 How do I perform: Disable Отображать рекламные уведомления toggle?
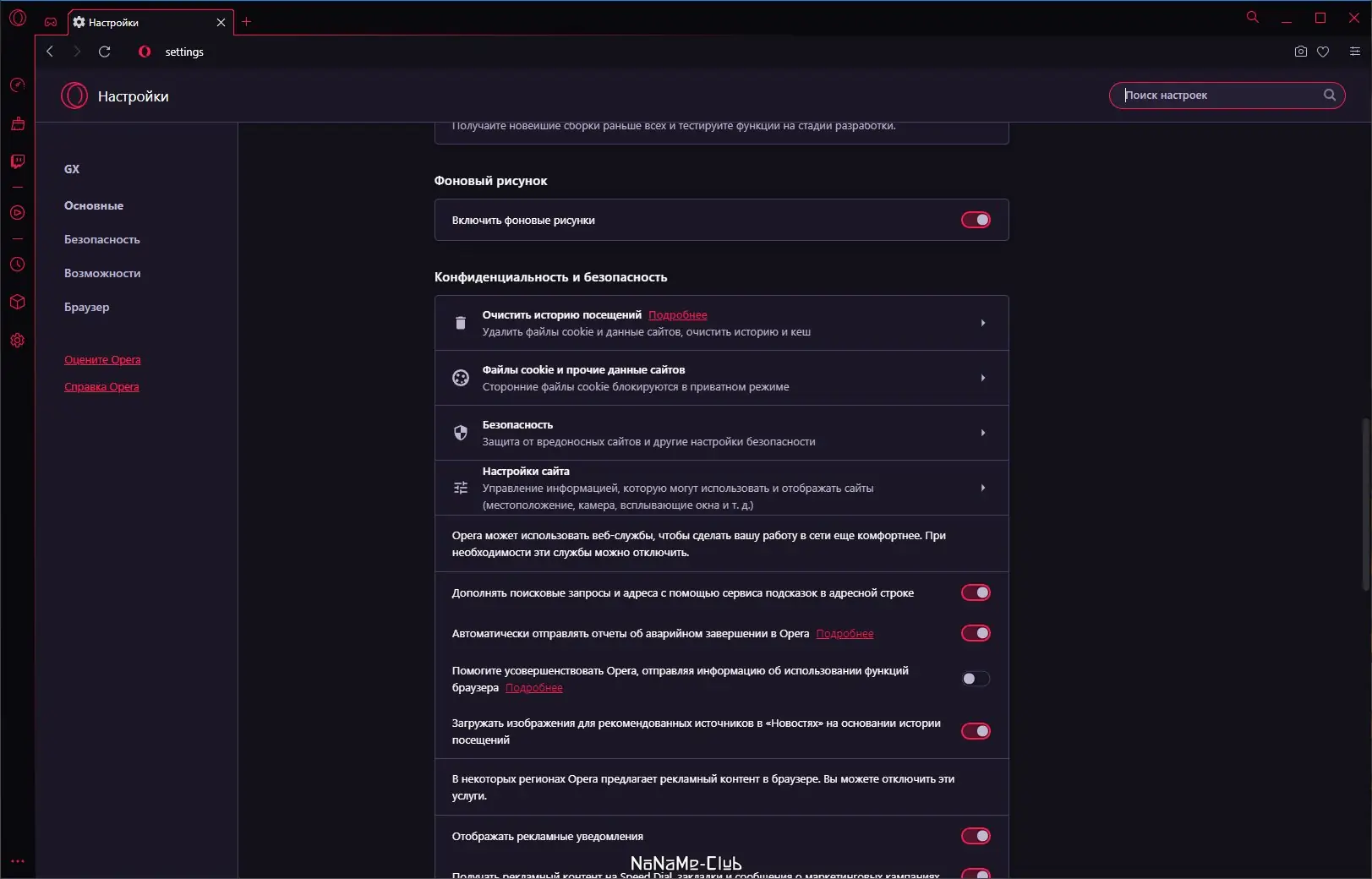[976, 836]
